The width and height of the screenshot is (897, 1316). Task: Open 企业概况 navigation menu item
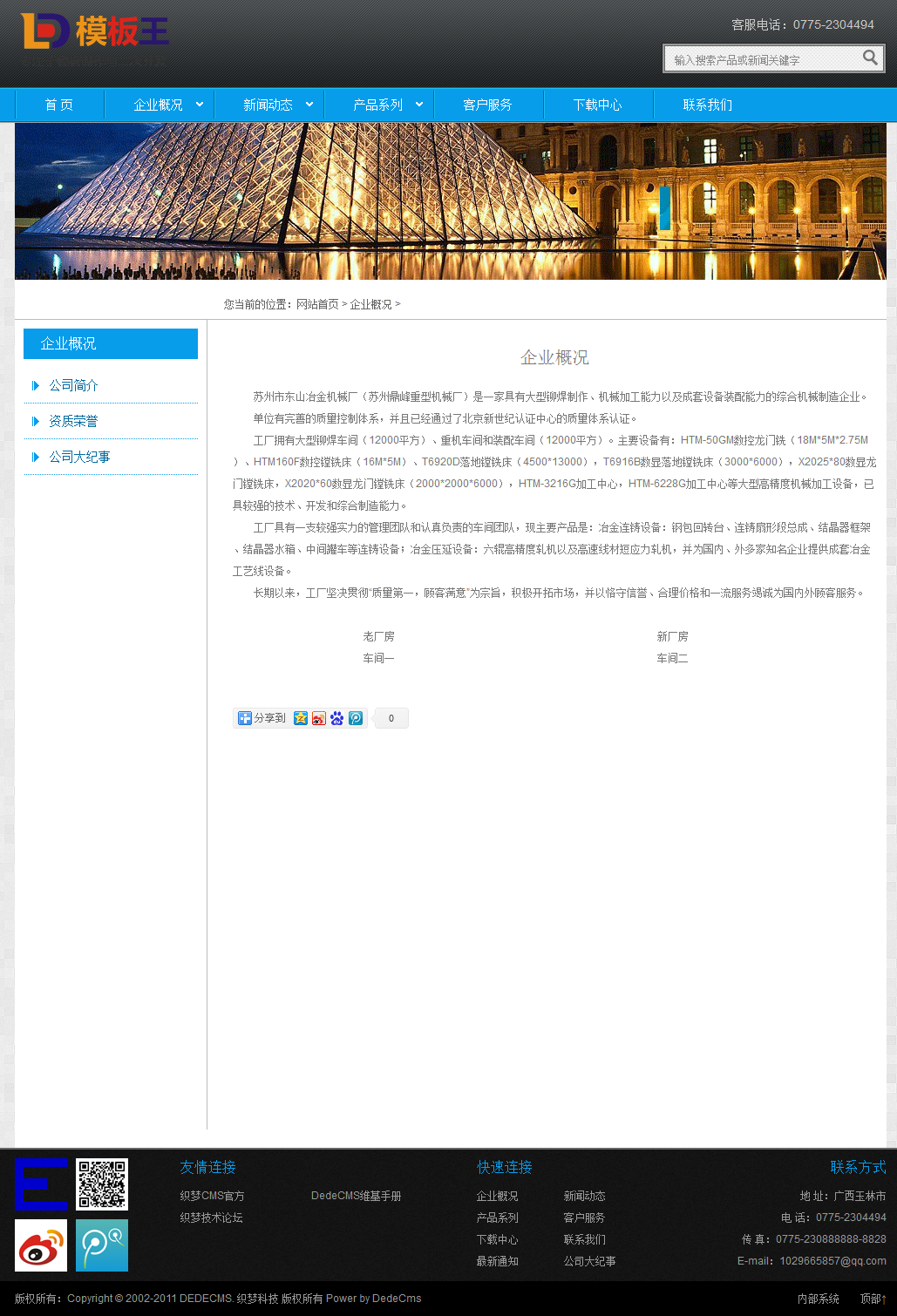158,105
